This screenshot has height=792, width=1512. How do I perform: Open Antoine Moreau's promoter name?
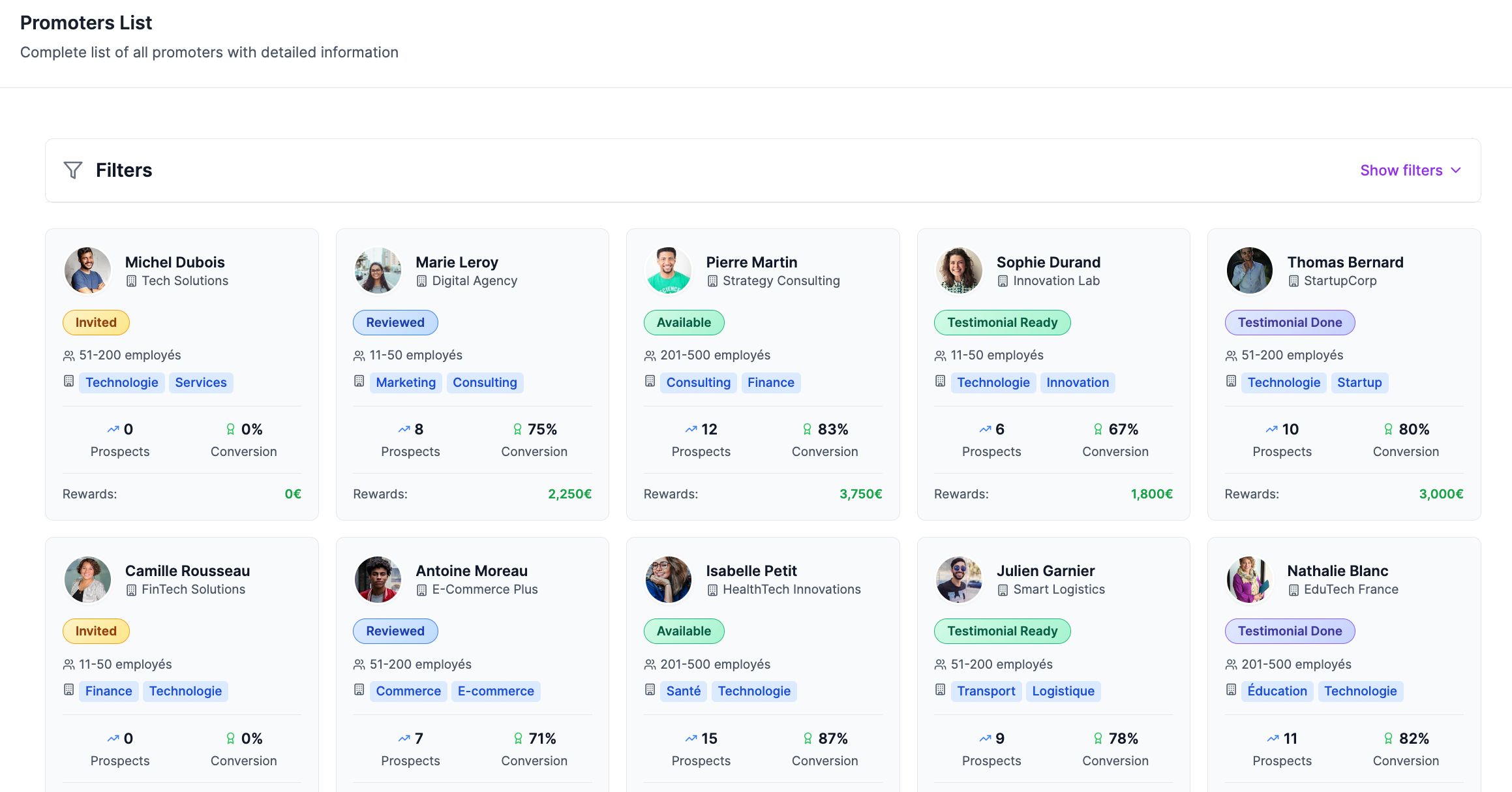tap(471, 571)
